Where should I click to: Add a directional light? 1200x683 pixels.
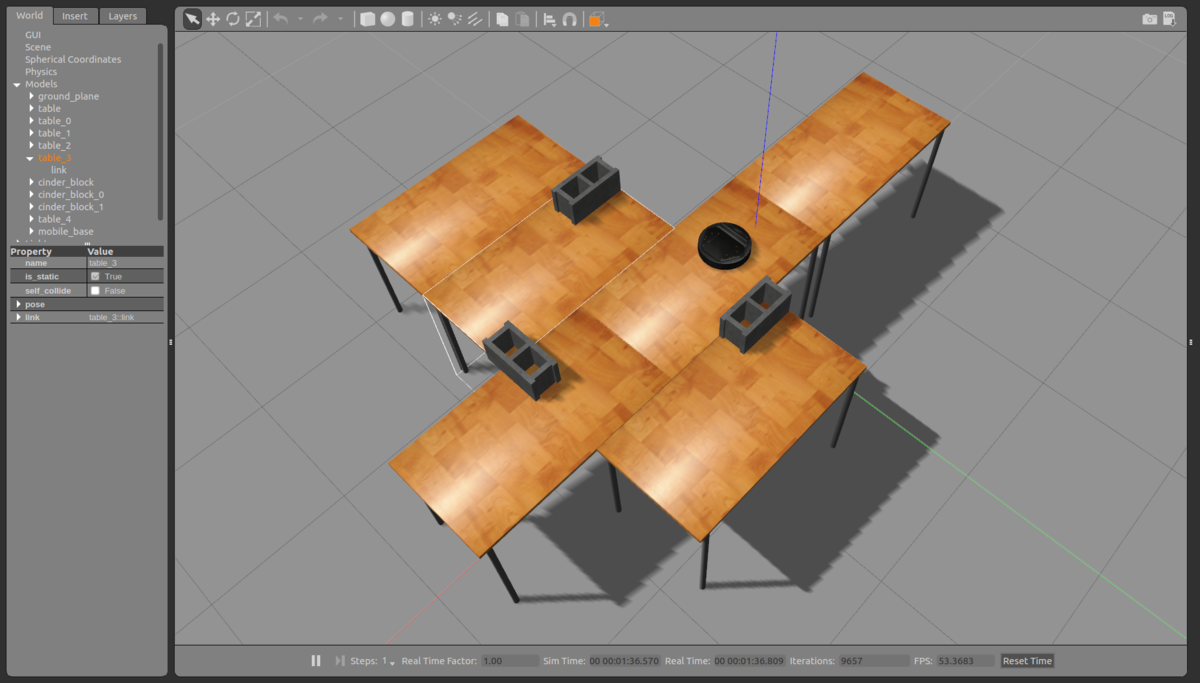474,19
